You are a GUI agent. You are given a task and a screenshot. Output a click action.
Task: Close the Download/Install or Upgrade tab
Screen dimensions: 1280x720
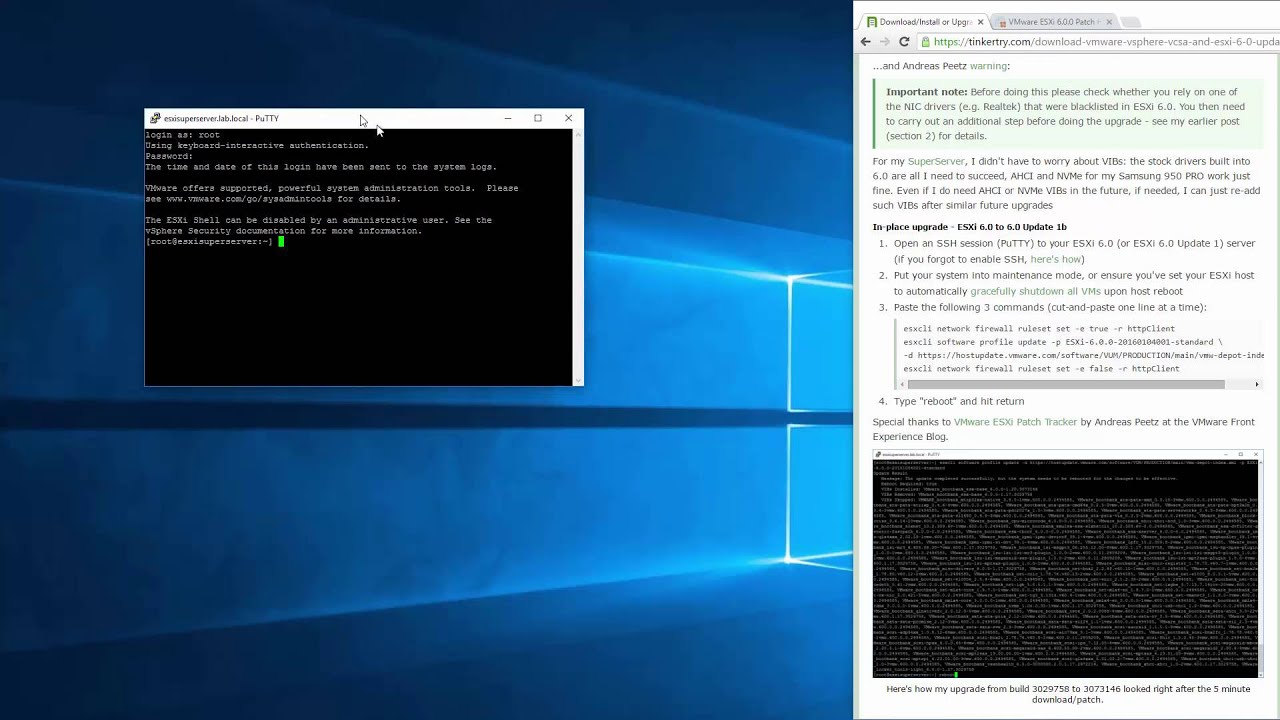click(x=980, y=22)
